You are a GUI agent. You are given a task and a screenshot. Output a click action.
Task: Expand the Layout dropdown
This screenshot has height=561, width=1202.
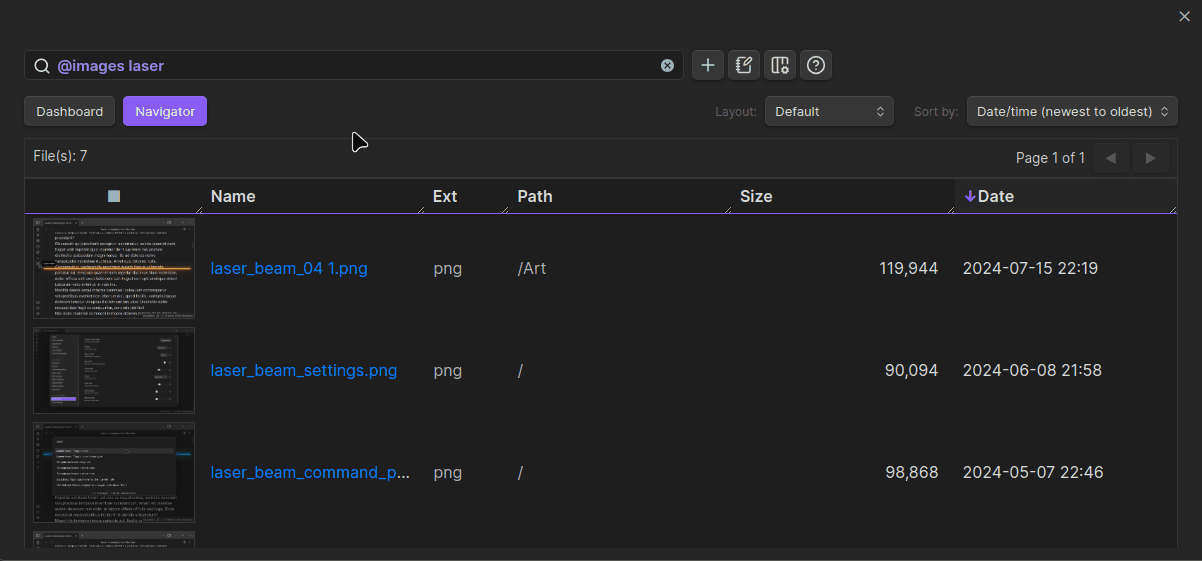829,112
